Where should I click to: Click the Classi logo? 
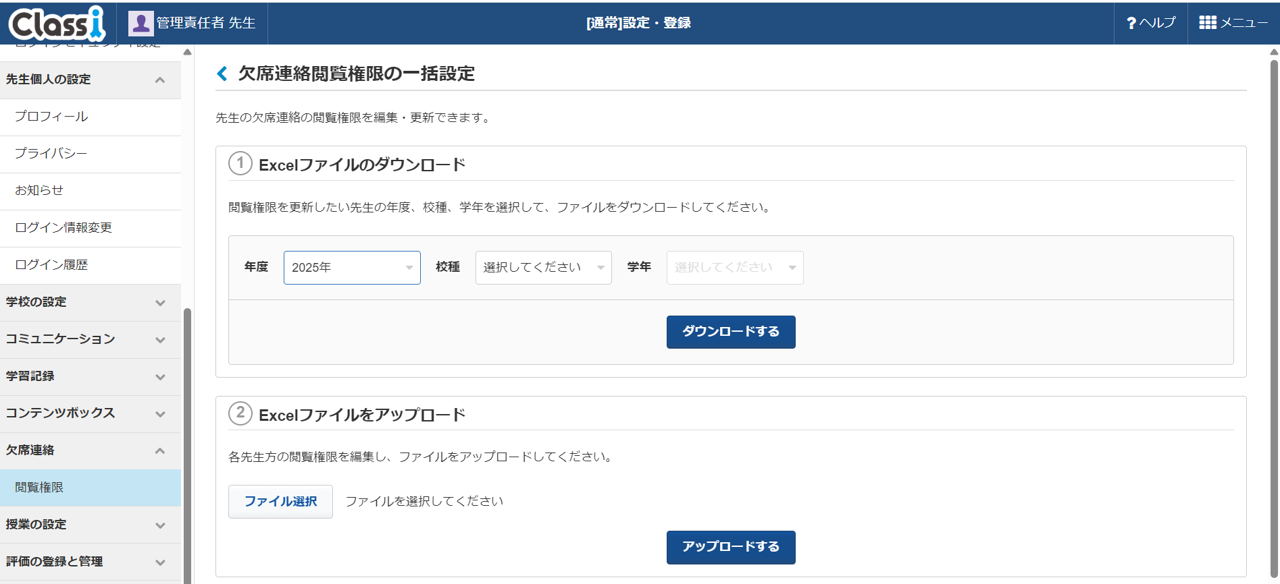(56, 22)
